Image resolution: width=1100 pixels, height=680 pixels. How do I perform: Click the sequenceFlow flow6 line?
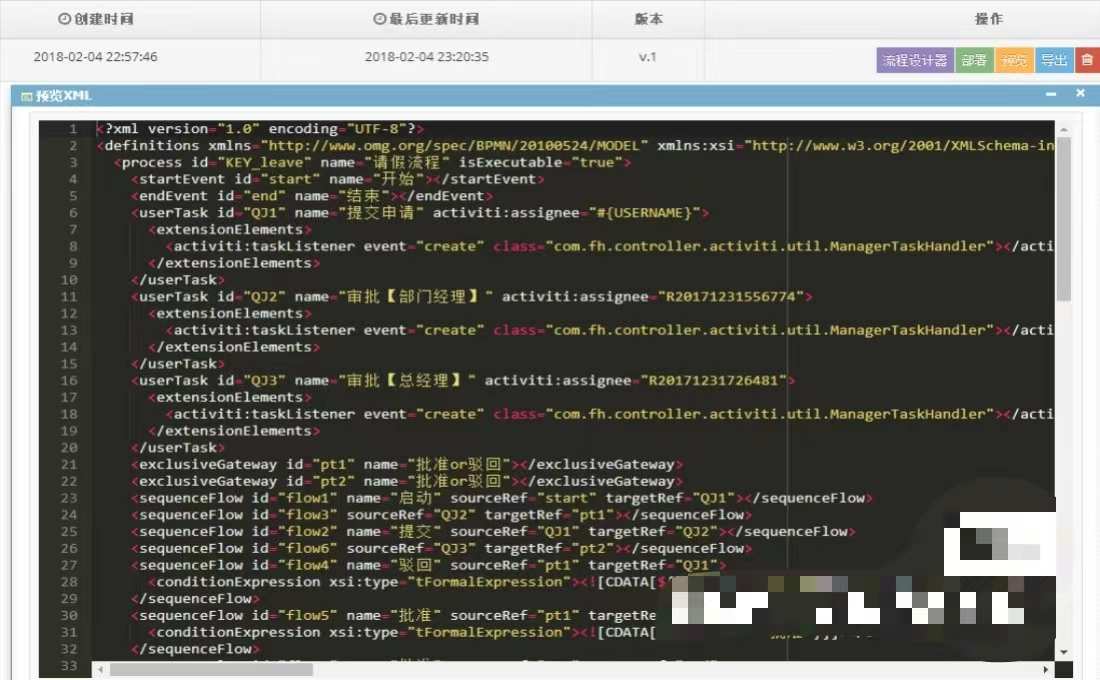441,549
